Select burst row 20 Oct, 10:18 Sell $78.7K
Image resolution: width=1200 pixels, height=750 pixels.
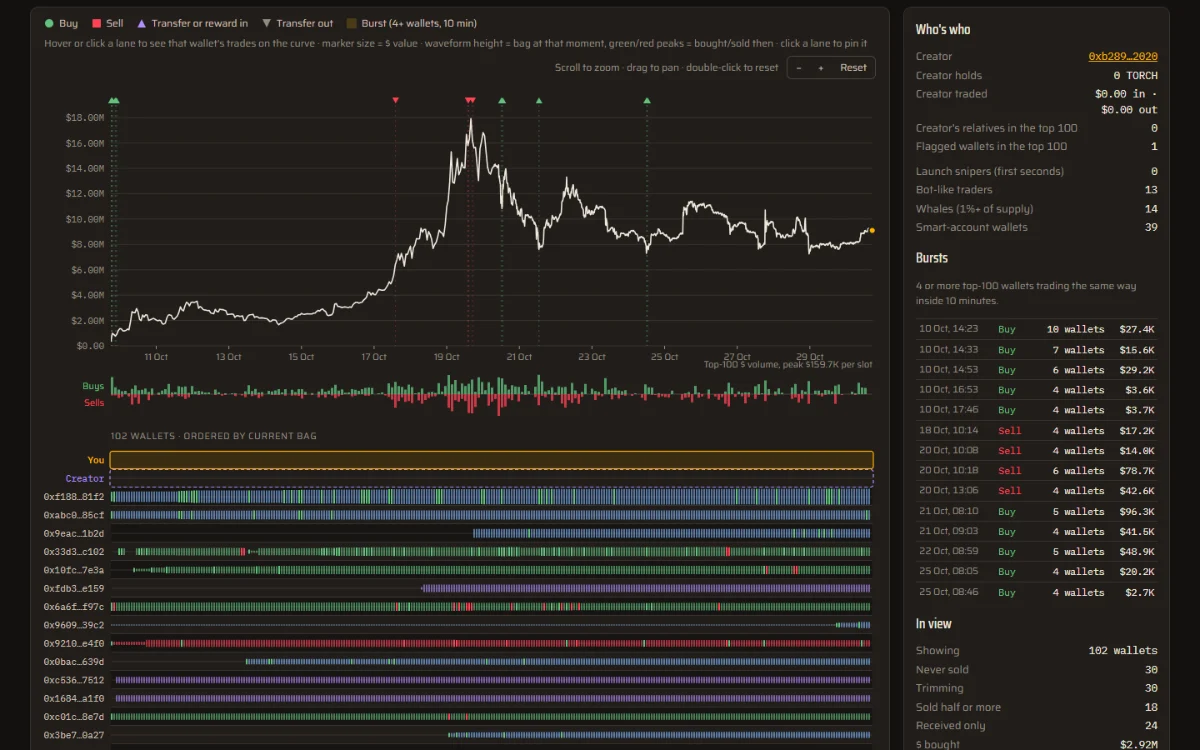coord(1036,471)
